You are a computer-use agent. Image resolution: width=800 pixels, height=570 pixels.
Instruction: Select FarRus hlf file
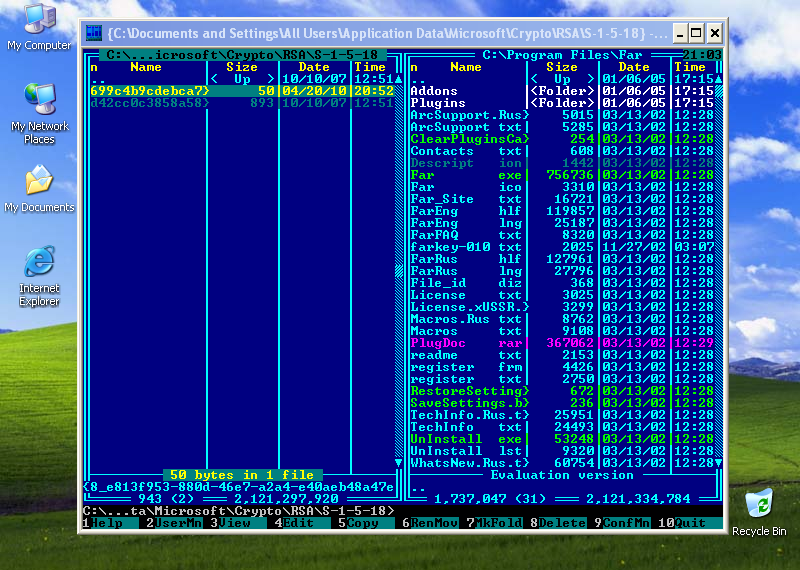tap(562, 259)
